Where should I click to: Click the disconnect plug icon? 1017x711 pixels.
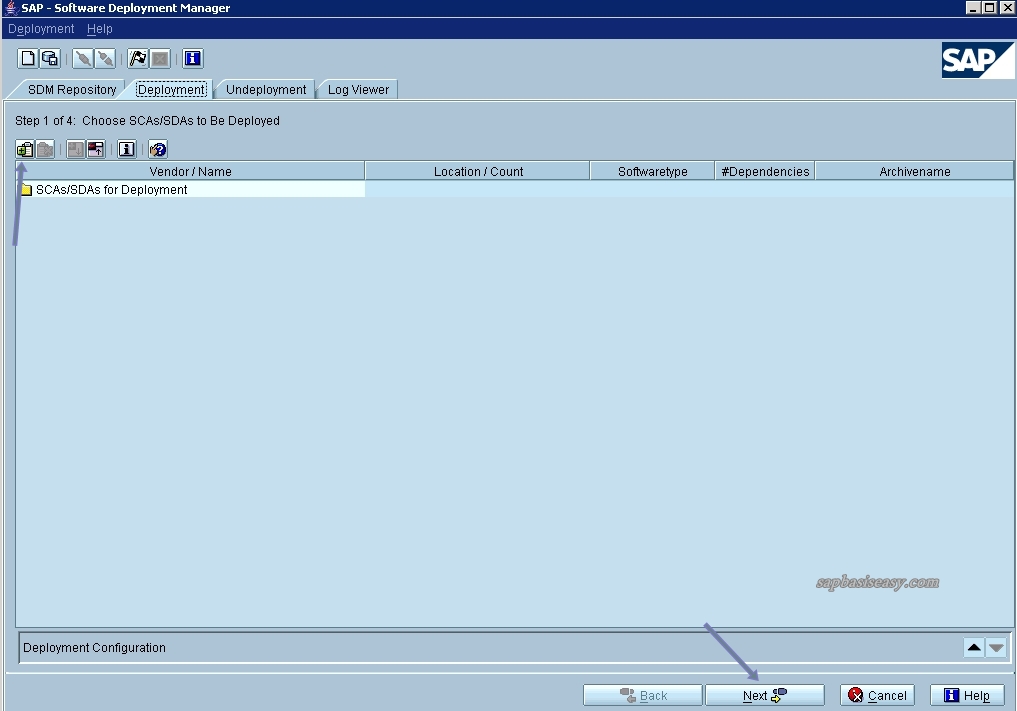click(103, 58)
